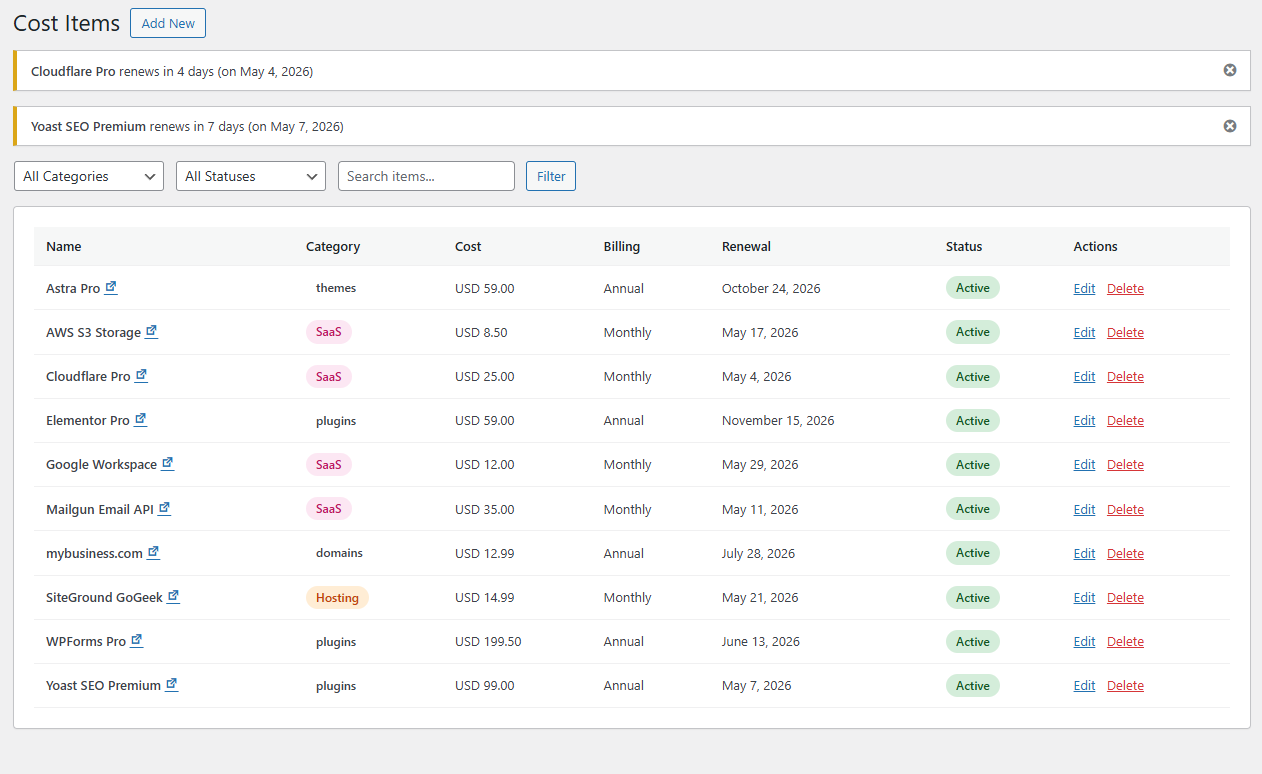This screenshot has height=774, width=1262.
Task: Focus the Search items field
Action: 426,176
